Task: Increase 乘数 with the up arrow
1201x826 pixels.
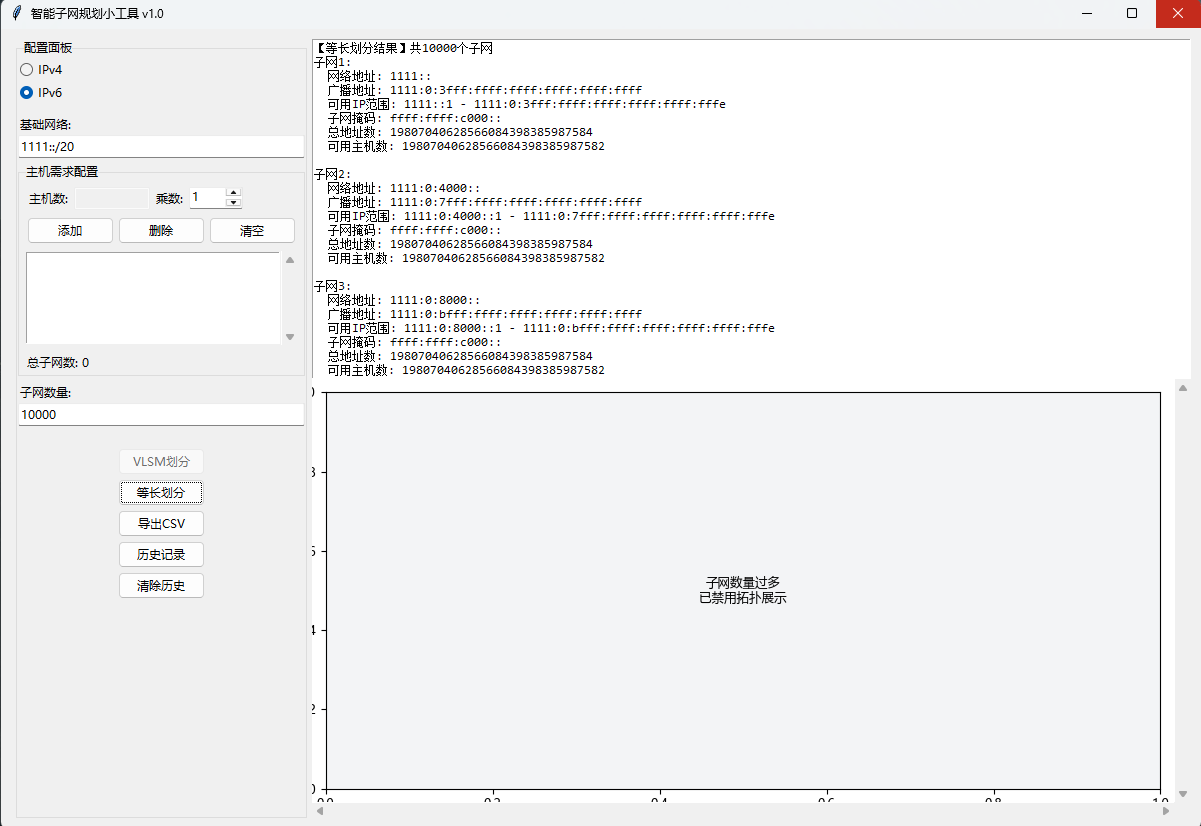Action: tap(234, 193)
